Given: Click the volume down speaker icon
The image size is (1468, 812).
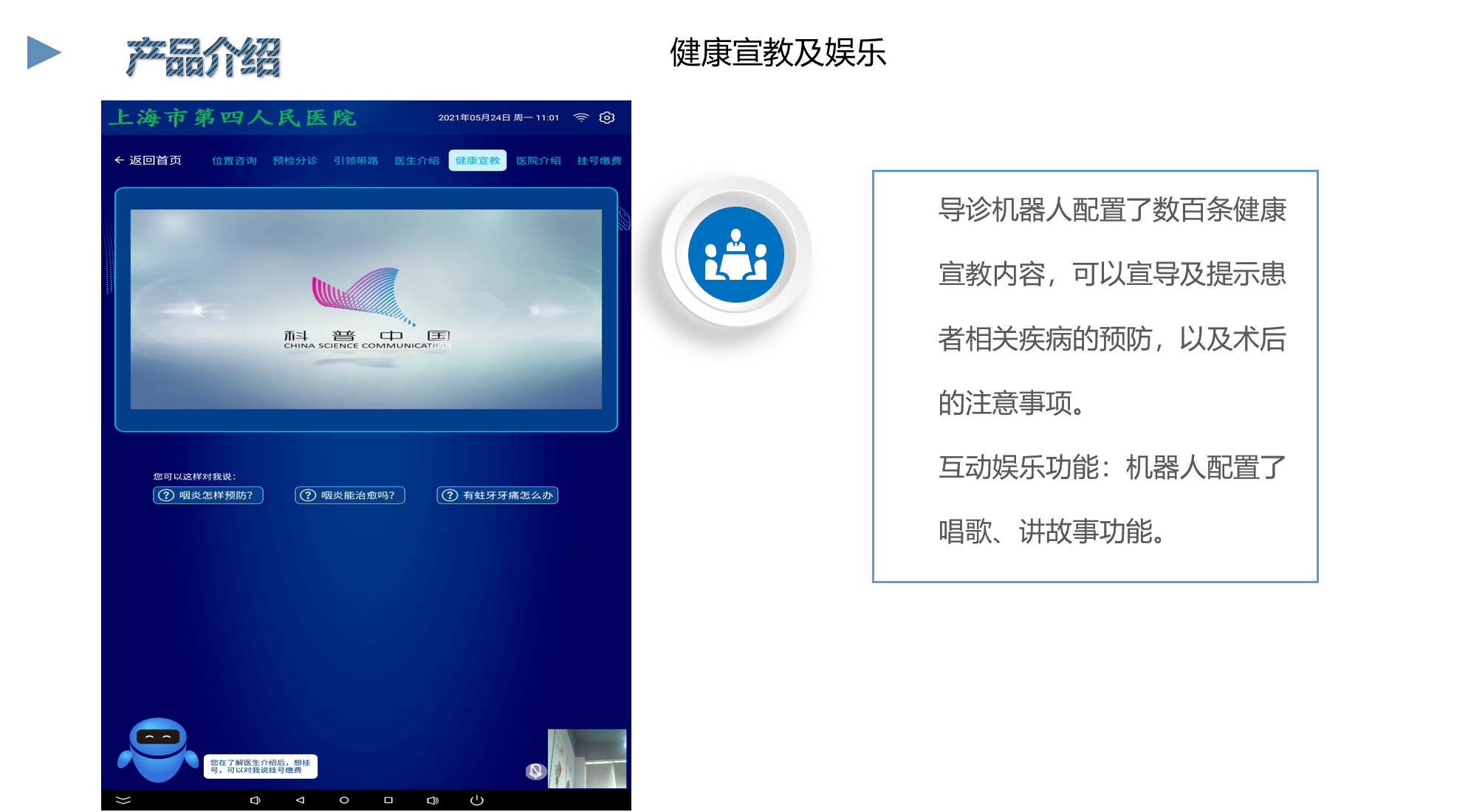Looking at the screenshot, I should click(255, 800).
